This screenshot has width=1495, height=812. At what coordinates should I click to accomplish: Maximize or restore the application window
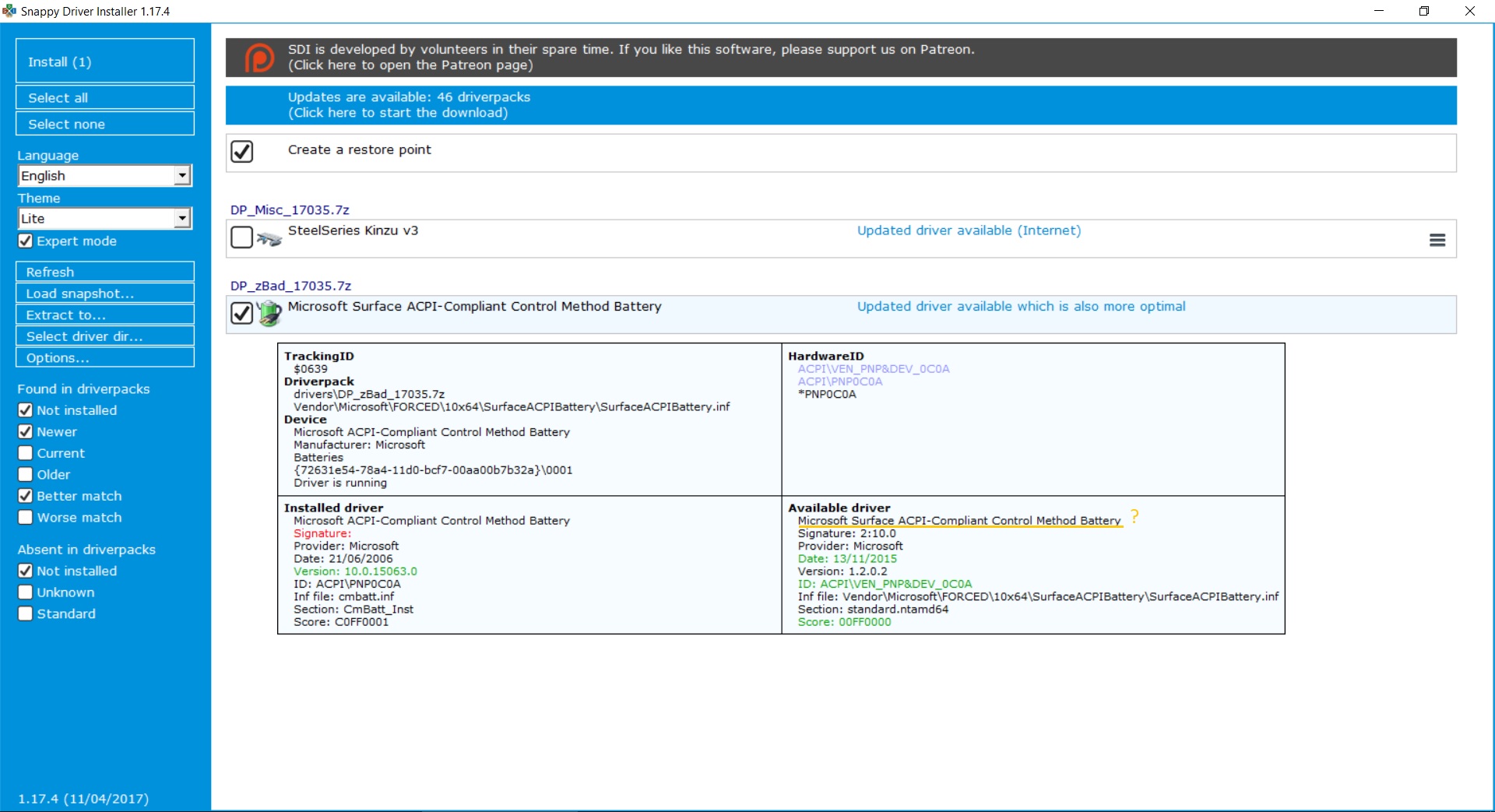[1424, 11]
